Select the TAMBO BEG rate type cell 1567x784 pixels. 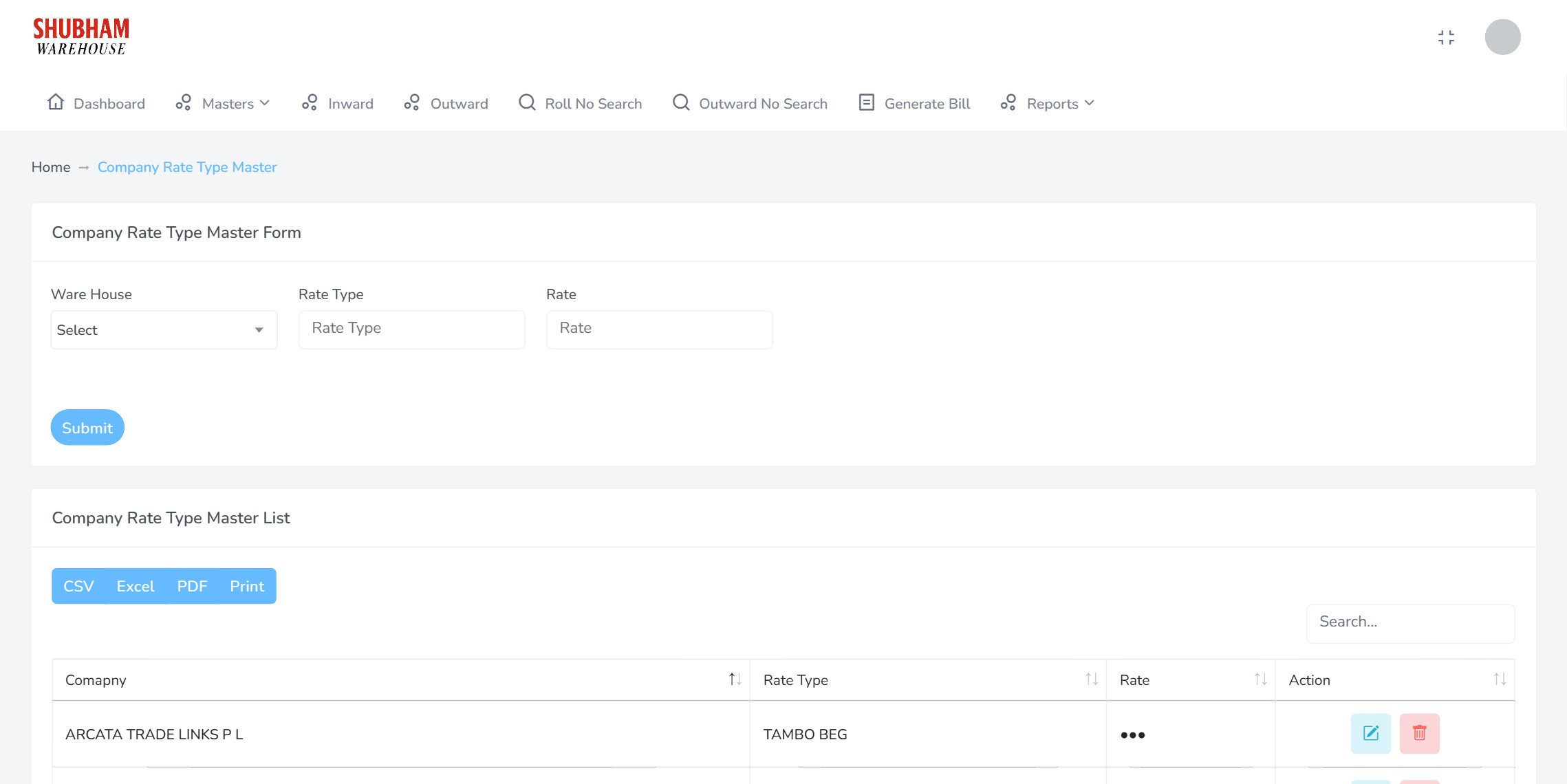click(x=928, y=734)
